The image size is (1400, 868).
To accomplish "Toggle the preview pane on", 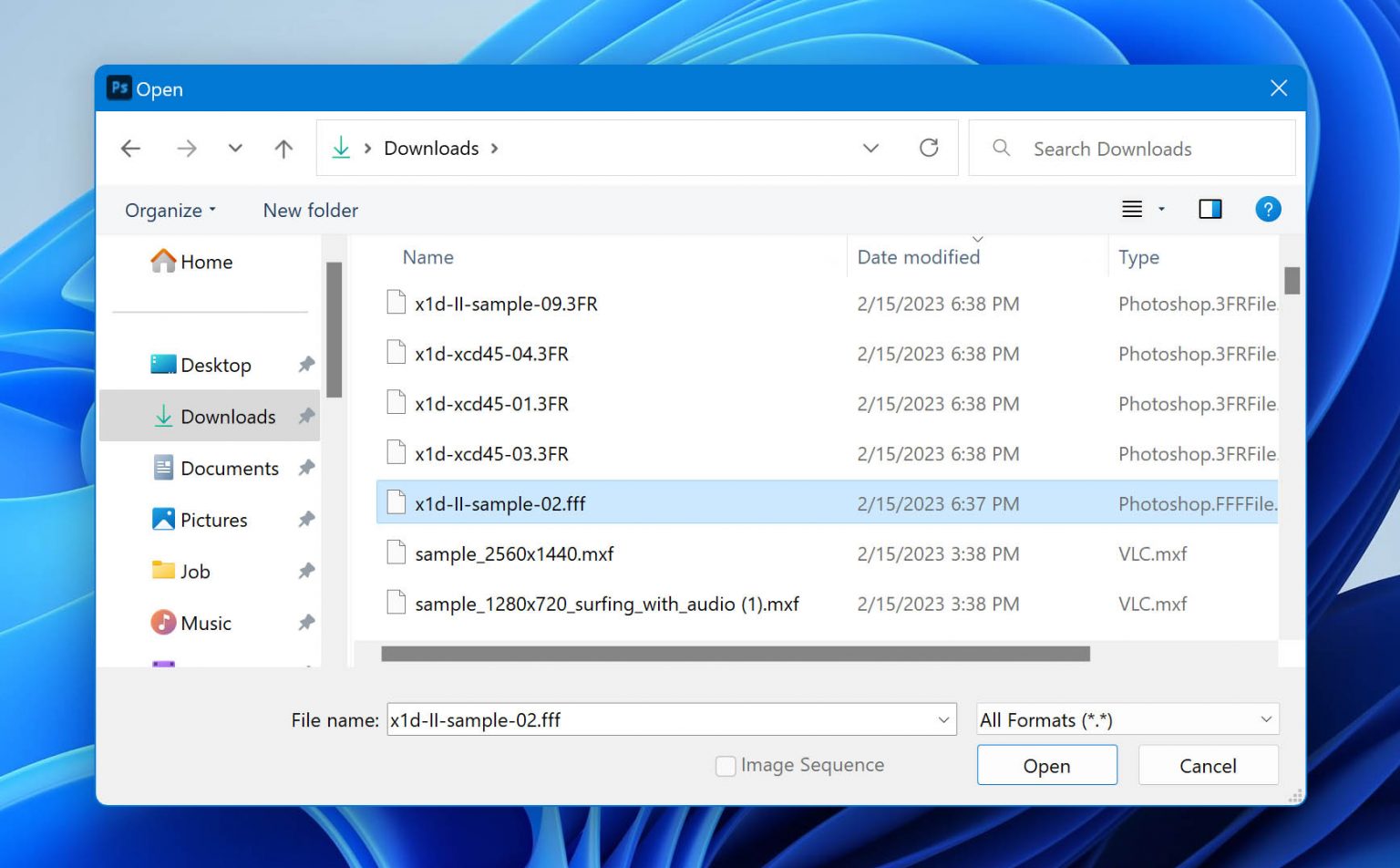I will pyautogui.click(x=1210, y=209).
